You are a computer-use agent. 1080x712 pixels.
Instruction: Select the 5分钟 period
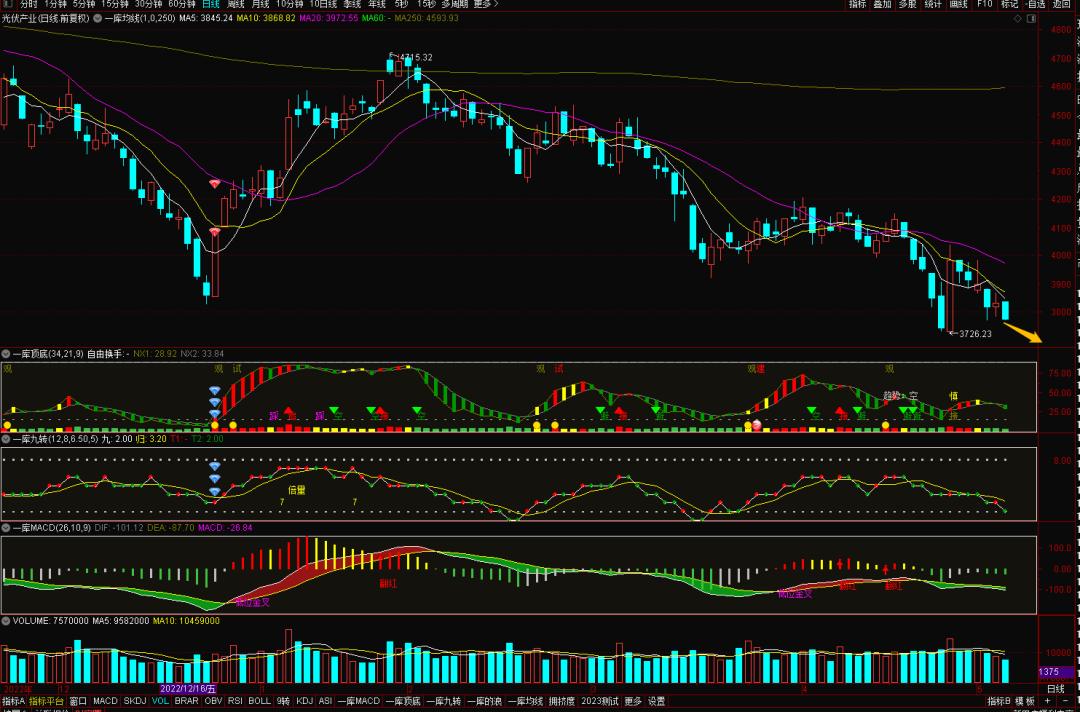point(84,4)
